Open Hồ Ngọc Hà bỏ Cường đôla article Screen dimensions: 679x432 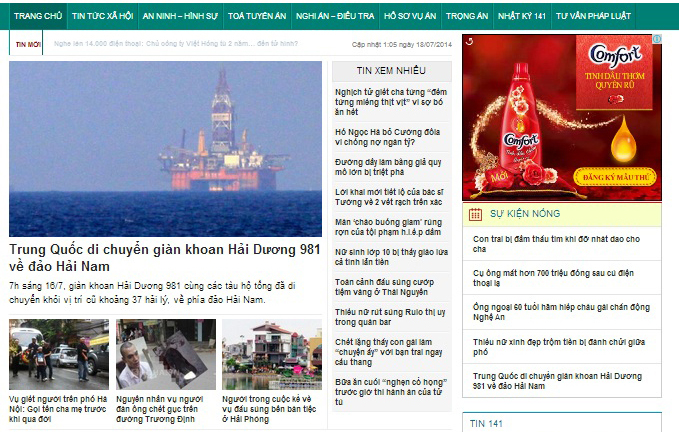(388, 137)
